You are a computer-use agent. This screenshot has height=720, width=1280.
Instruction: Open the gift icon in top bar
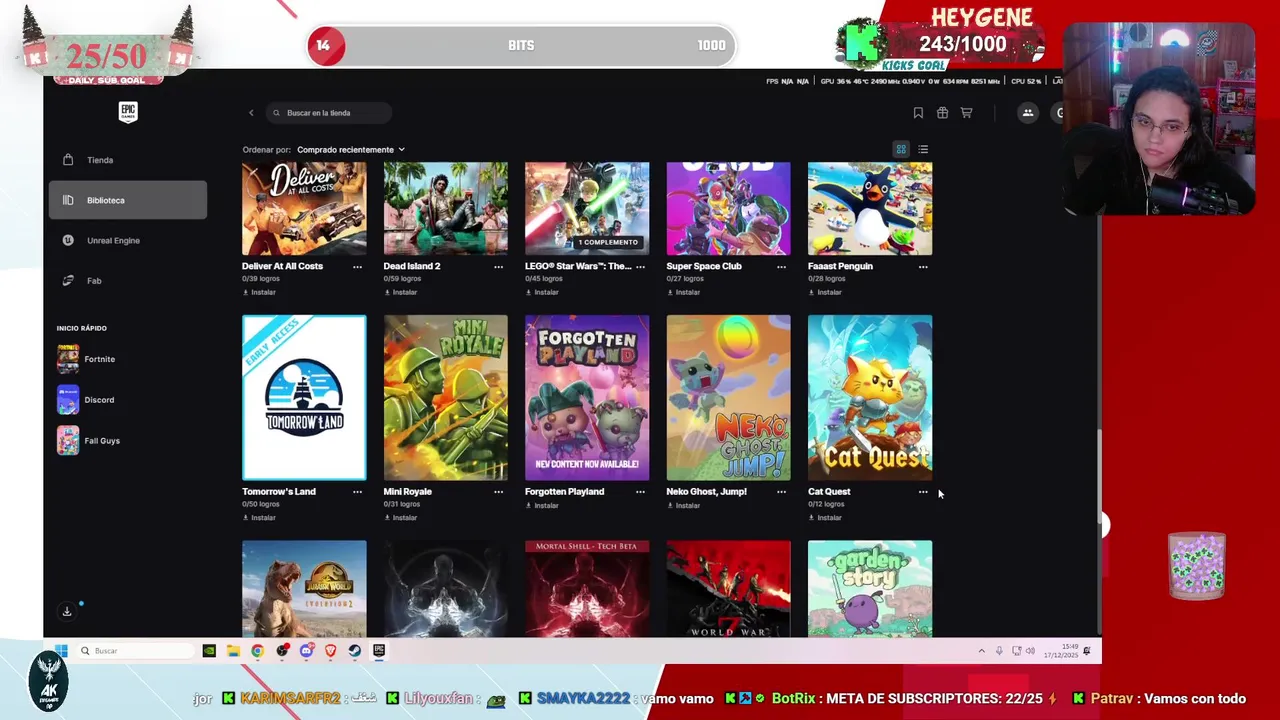(x=942, y=113)
